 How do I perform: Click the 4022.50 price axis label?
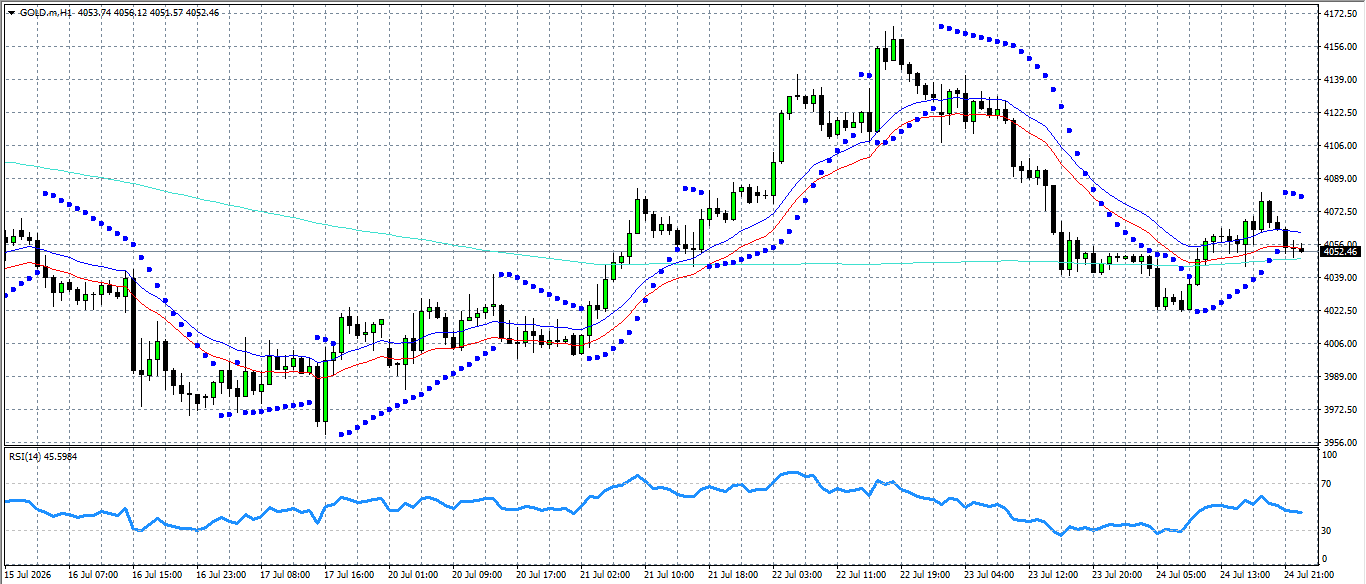pos(1338,311)
